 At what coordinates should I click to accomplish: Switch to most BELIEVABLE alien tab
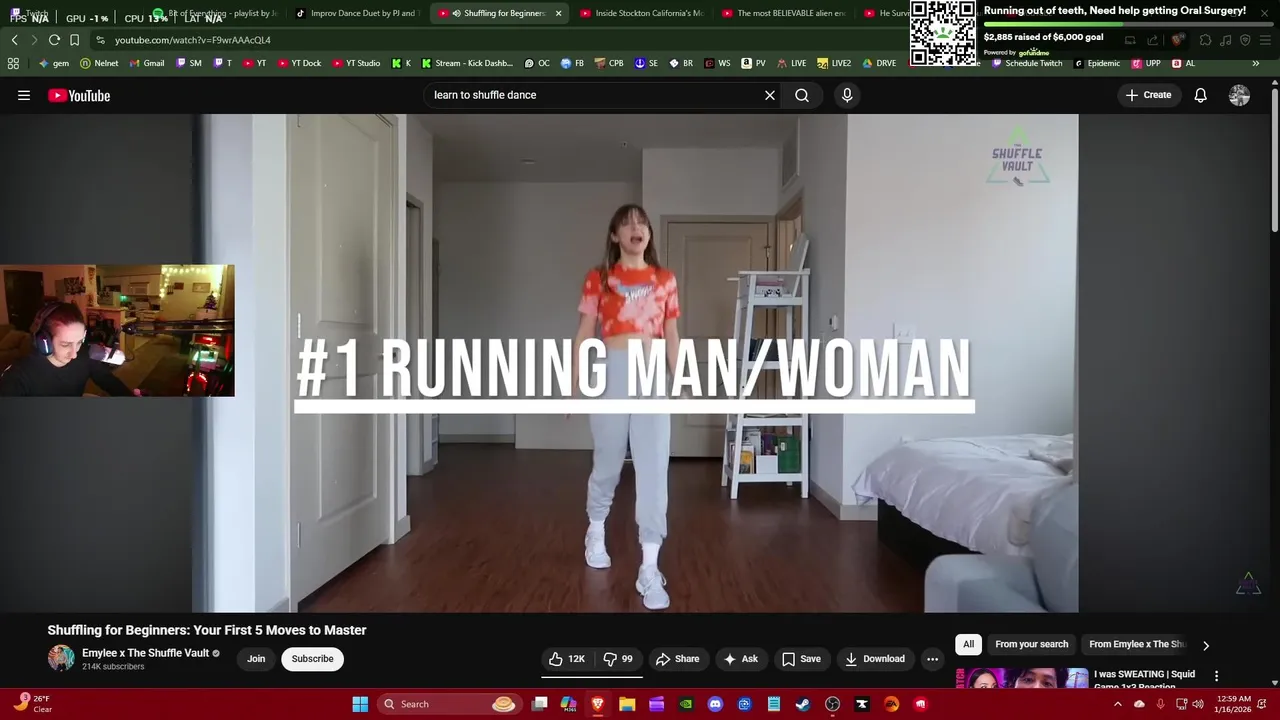784,13
